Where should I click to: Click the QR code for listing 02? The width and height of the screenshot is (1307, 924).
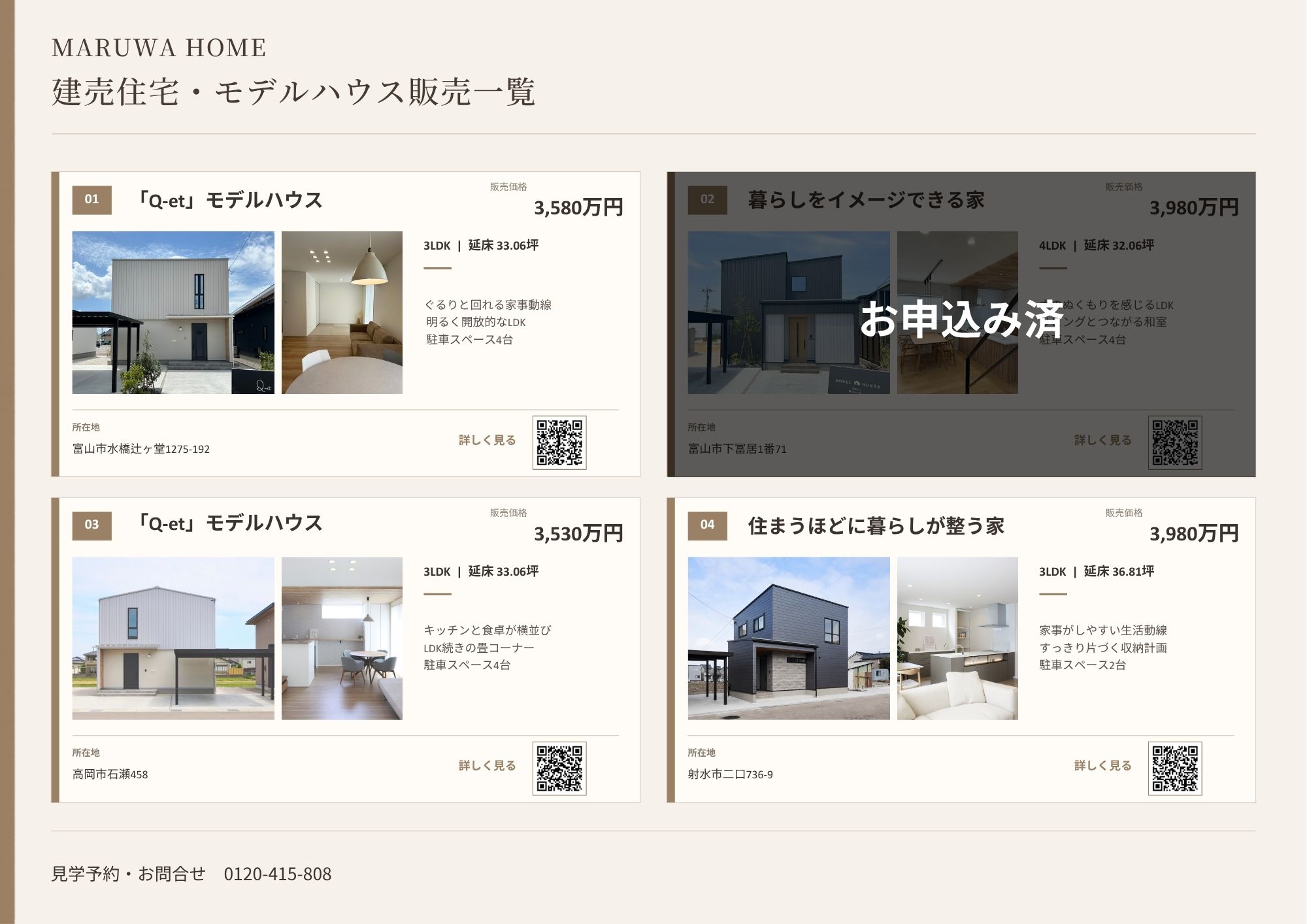(1175, 442)
